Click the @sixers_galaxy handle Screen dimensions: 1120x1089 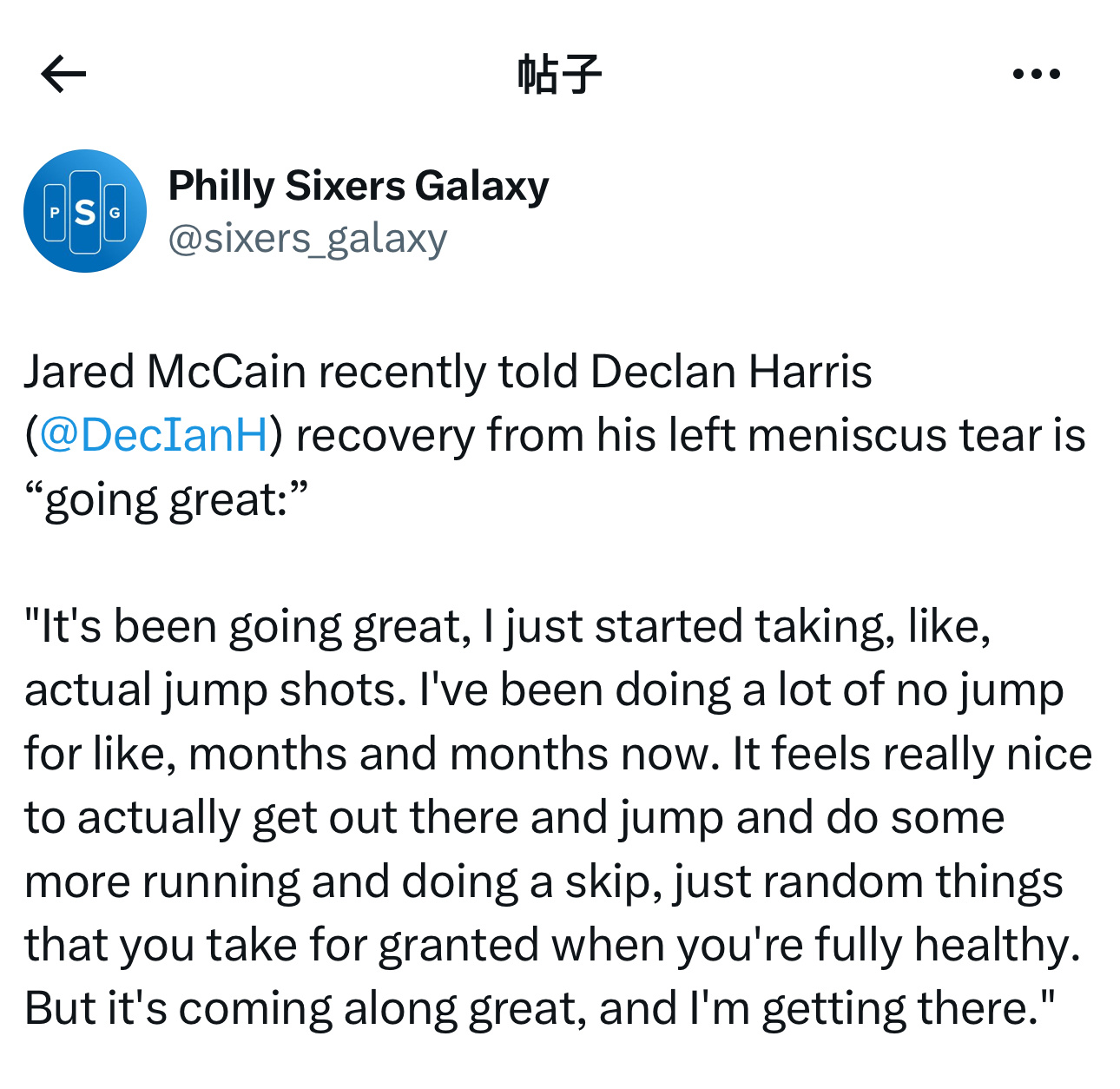click(307, 238)
